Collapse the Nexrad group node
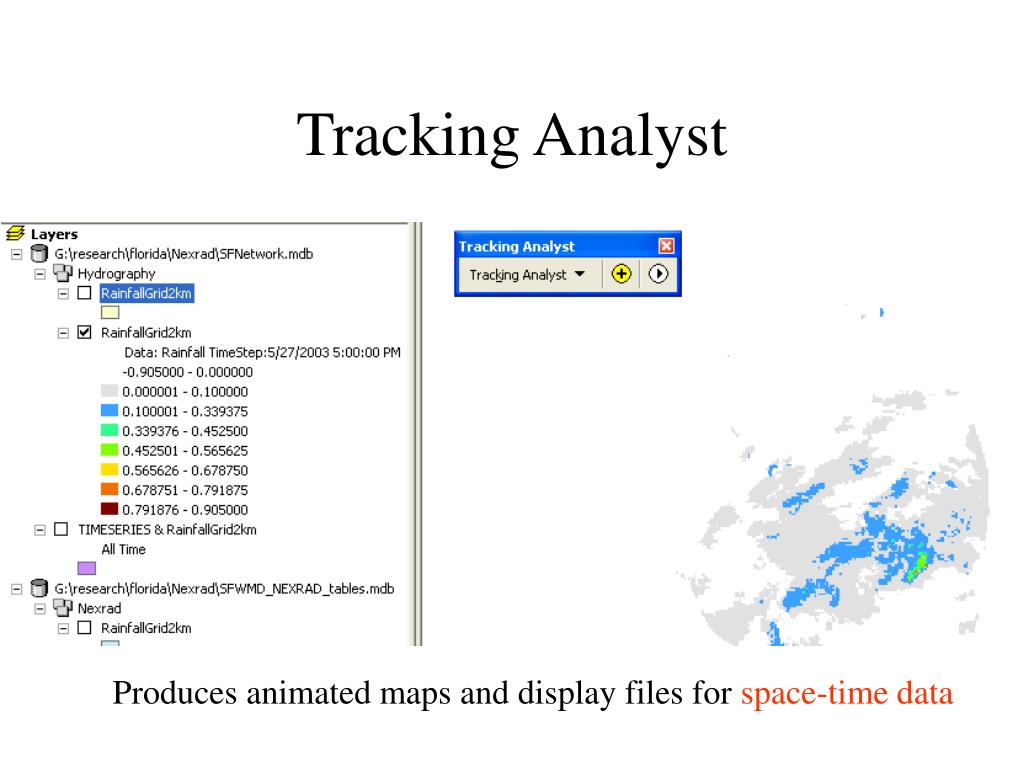1024x768 pixels. 40,609
